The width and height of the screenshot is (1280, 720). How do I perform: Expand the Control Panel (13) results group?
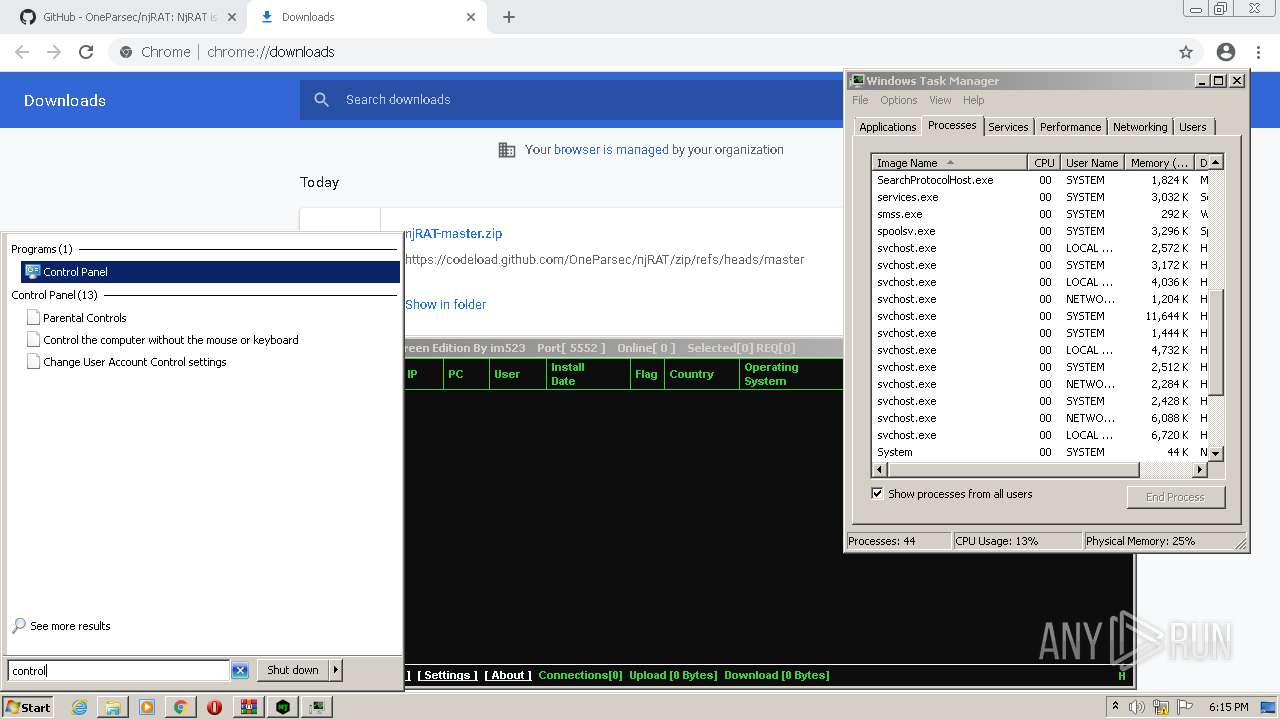[55, 295]
